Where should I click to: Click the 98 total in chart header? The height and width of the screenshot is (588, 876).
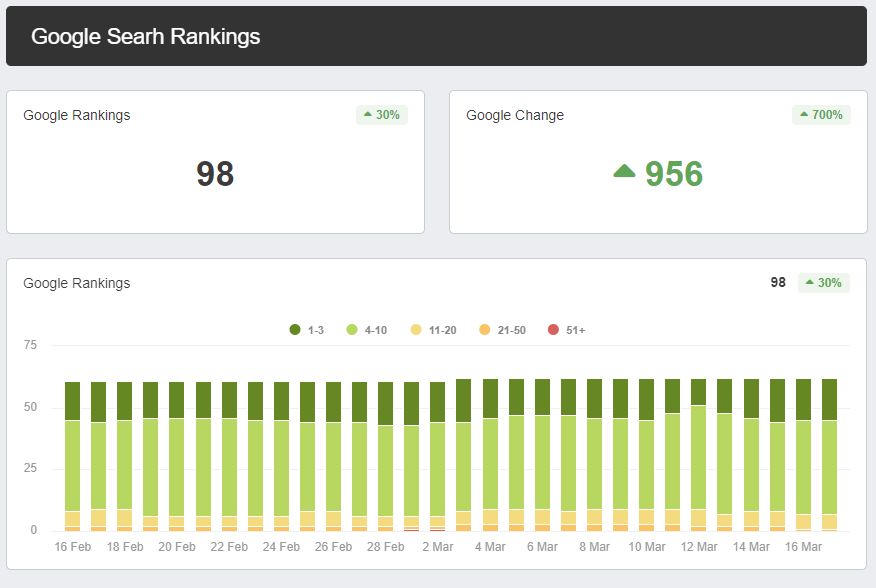click(x=778, y=283)
